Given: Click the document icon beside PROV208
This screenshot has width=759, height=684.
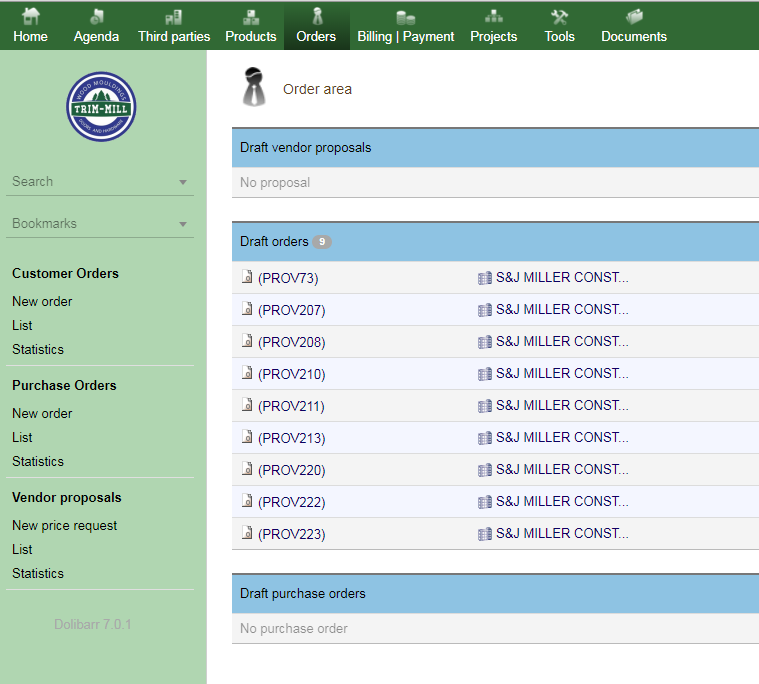Looking at the screenshot, I should [247, 340].
